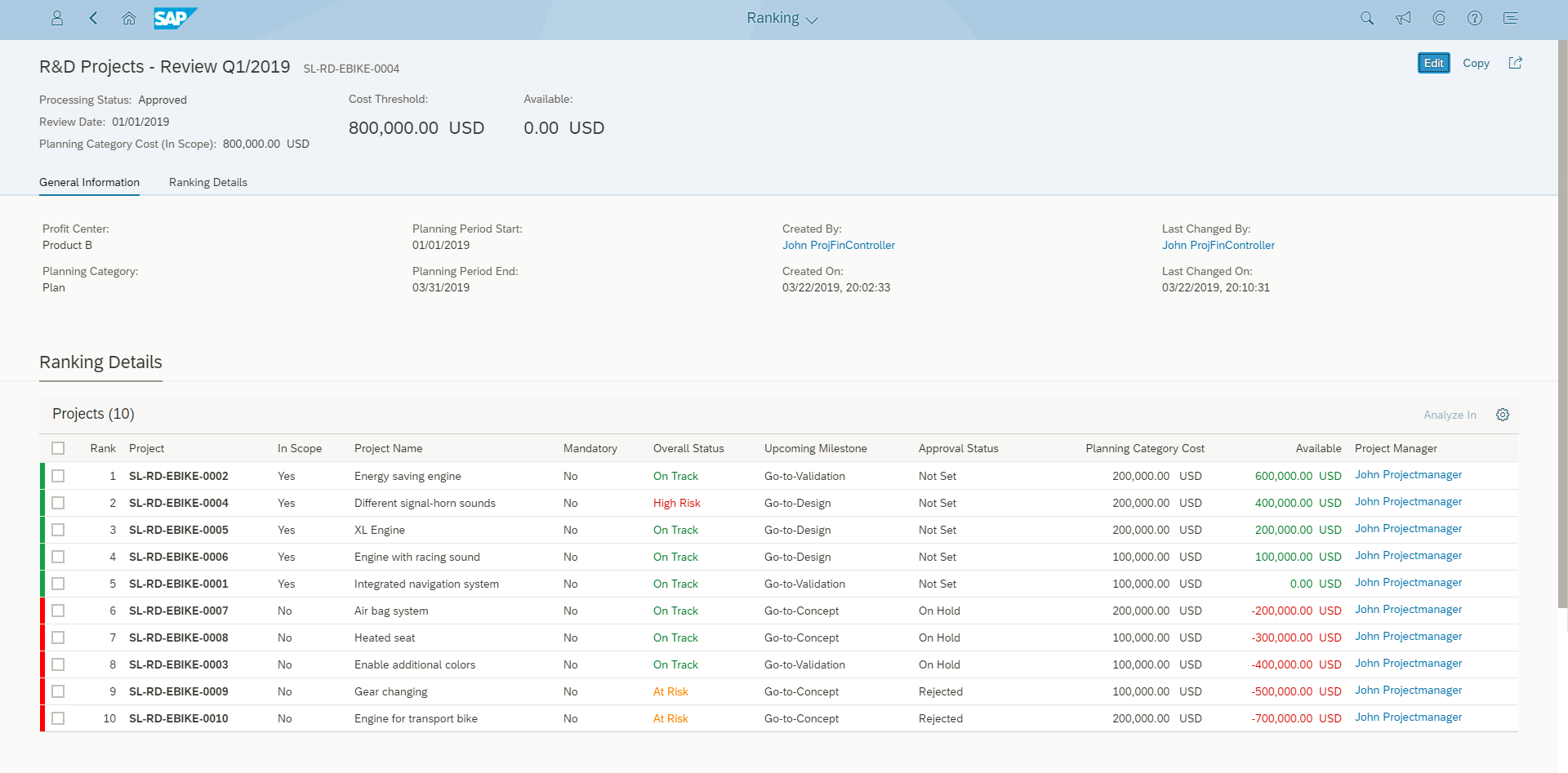Open the Approval Status column header menu
1568x773 pixels.
(x=958, y=448)
